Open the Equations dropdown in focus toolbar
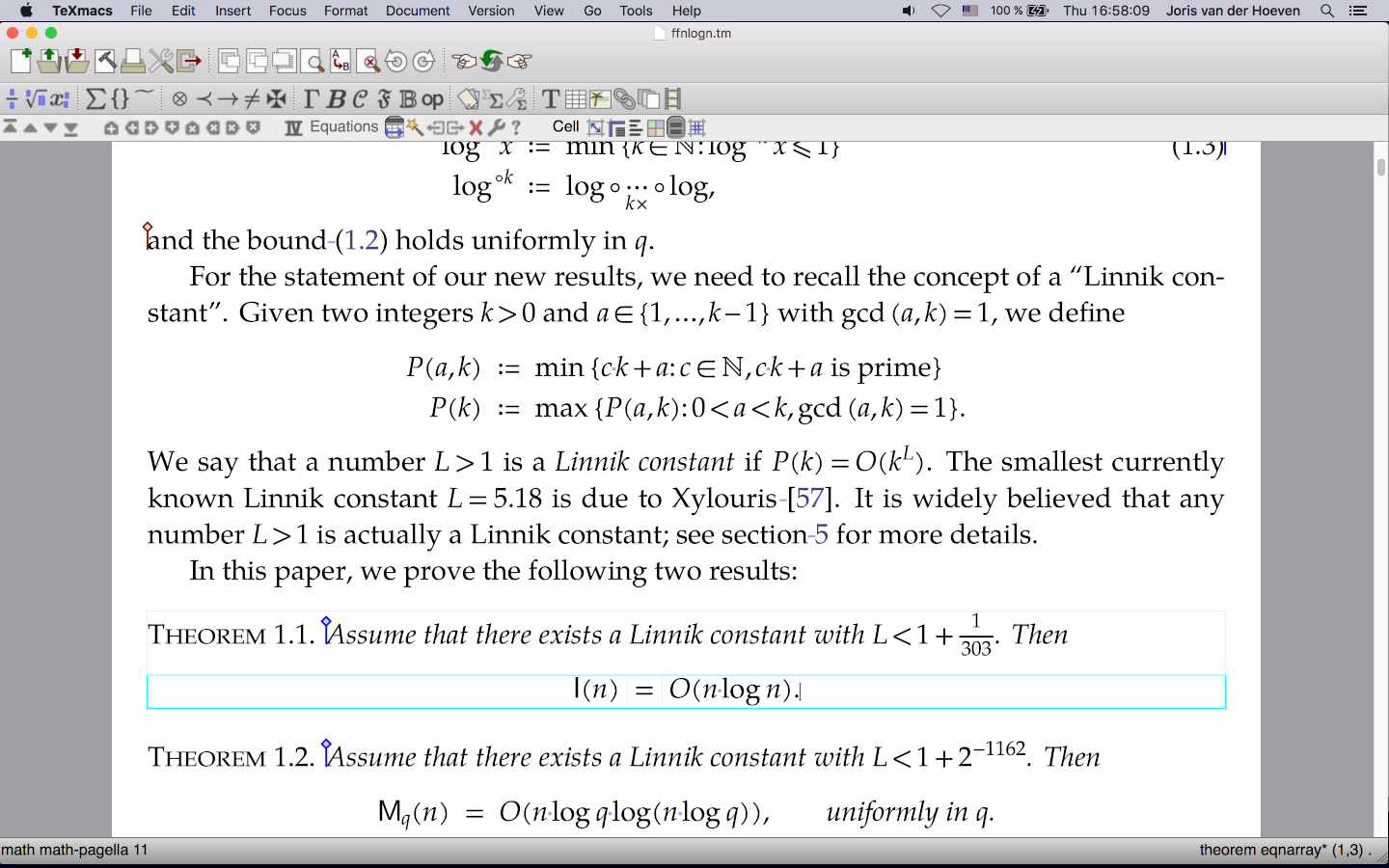The image size is (1389, 868). pyautogui.click(x=343, y=127)
